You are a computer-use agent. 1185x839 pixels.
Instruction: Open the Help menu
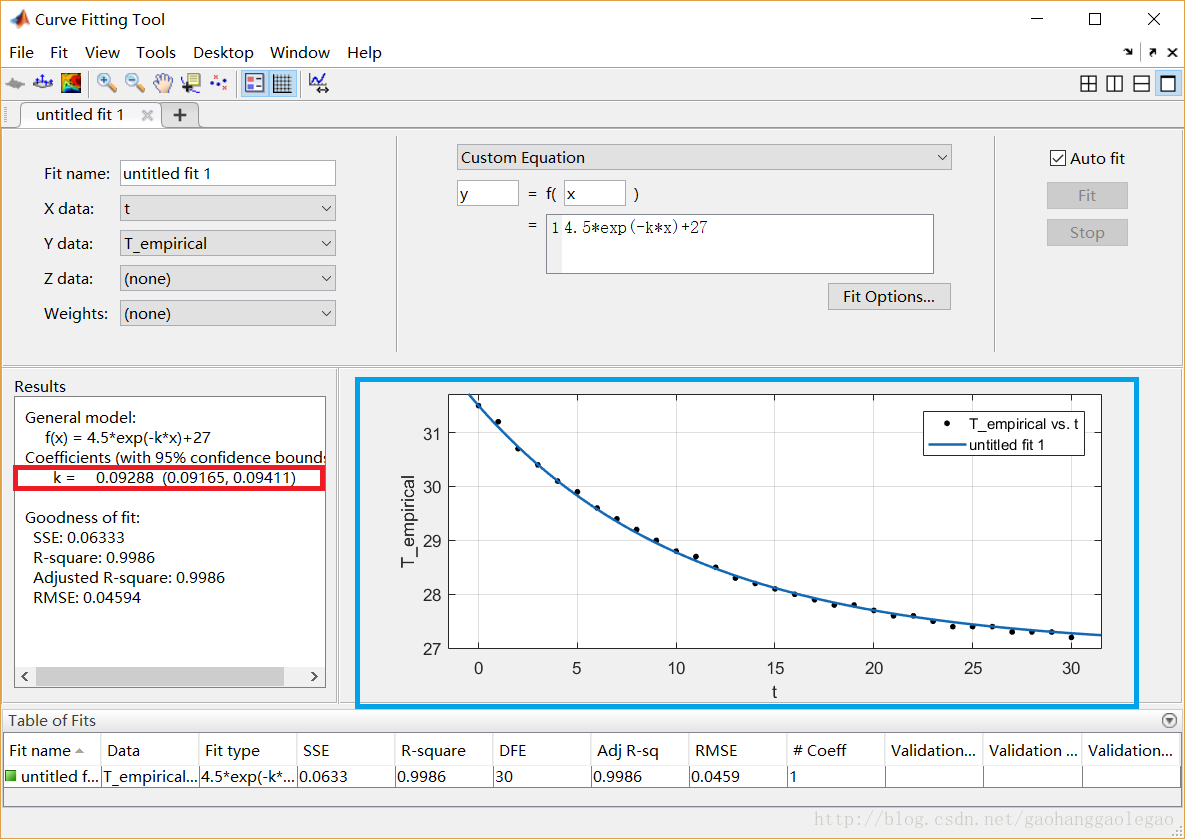(364, 53)
